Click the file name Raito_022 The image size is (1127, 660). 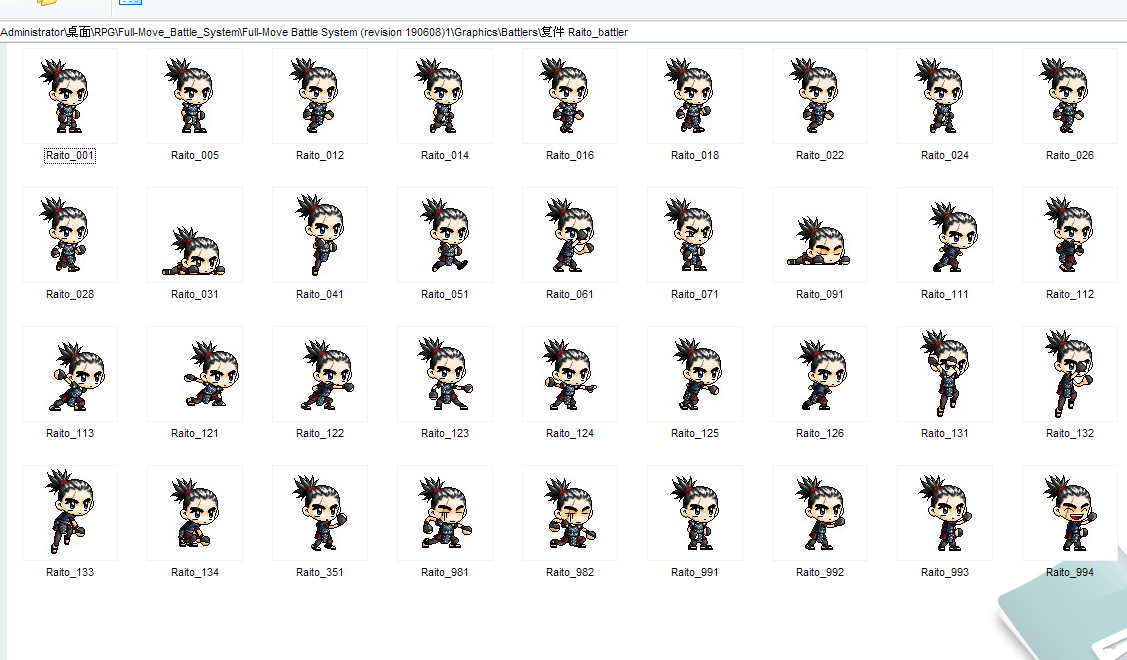coord(820,155)
